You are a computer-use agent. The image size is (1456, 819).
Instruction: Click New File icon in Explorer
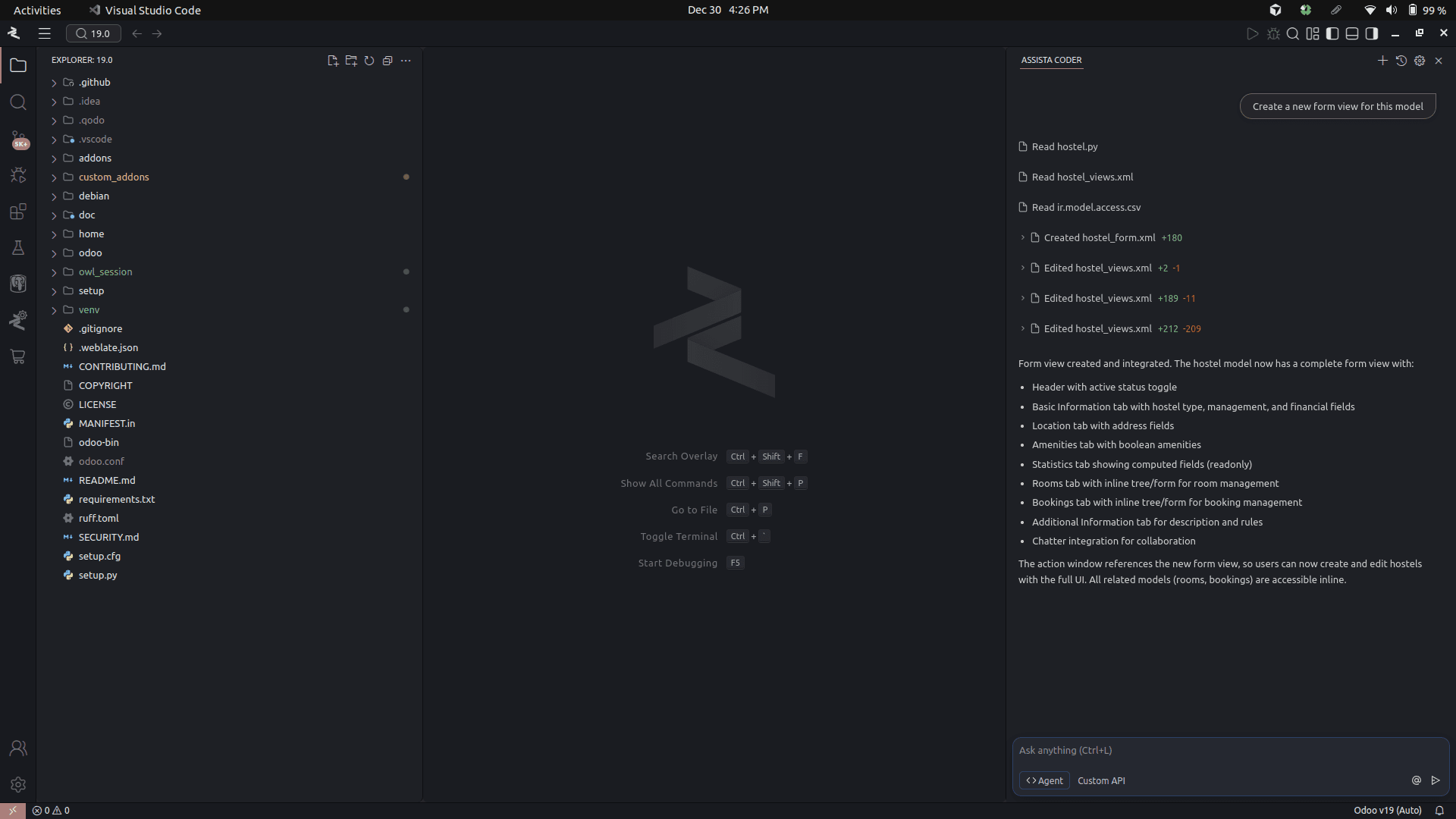(x=332, y=61)
